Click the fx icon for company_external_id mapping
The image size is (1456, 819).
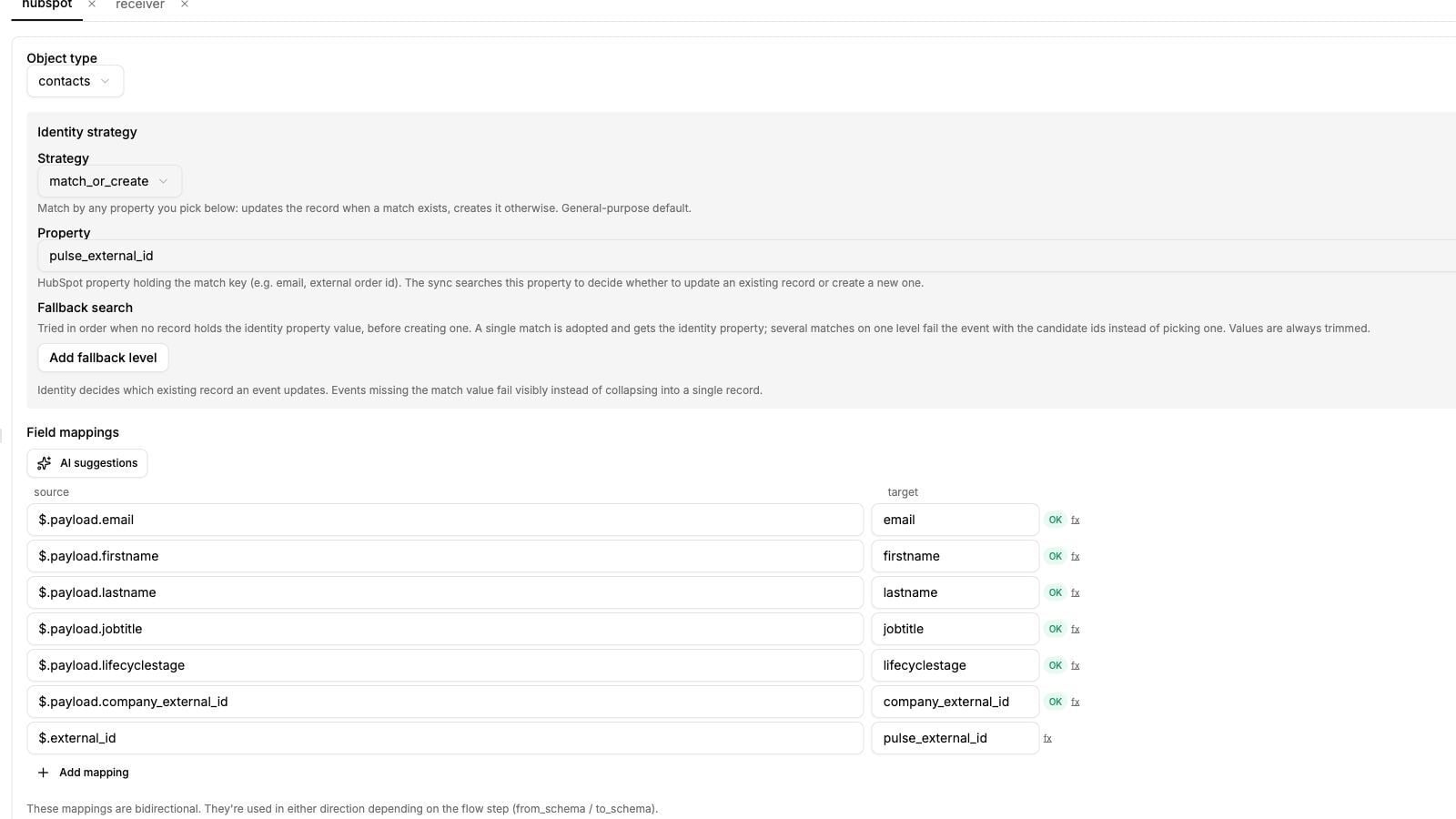(x=1076, y=702)
